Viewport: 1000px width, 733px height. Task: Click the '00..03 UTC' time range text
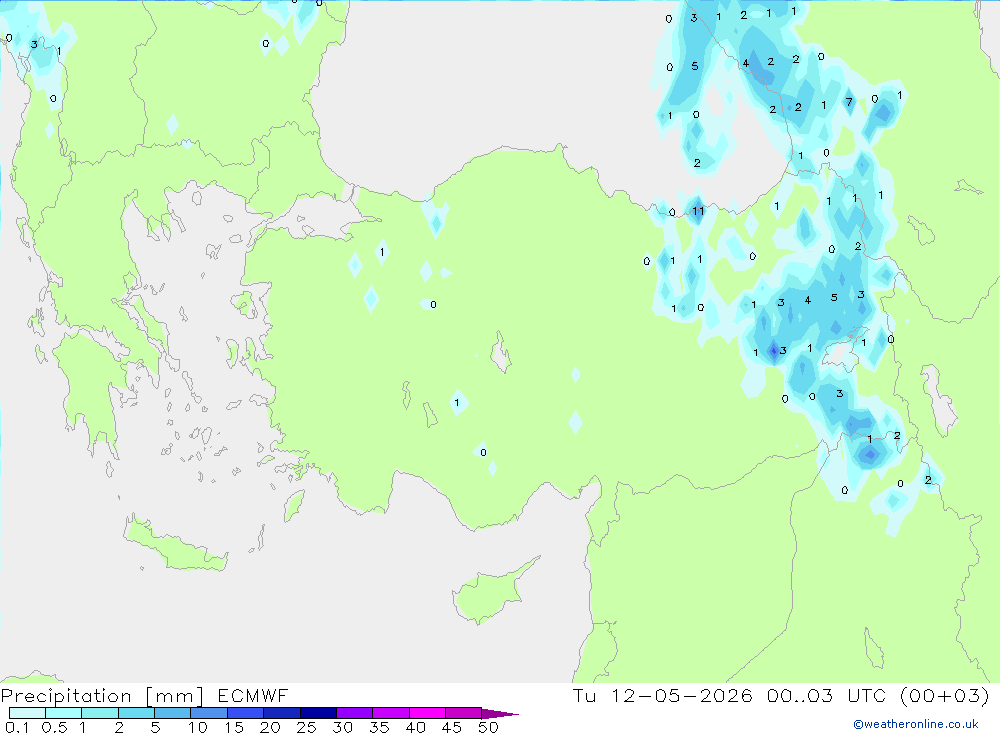827,695
